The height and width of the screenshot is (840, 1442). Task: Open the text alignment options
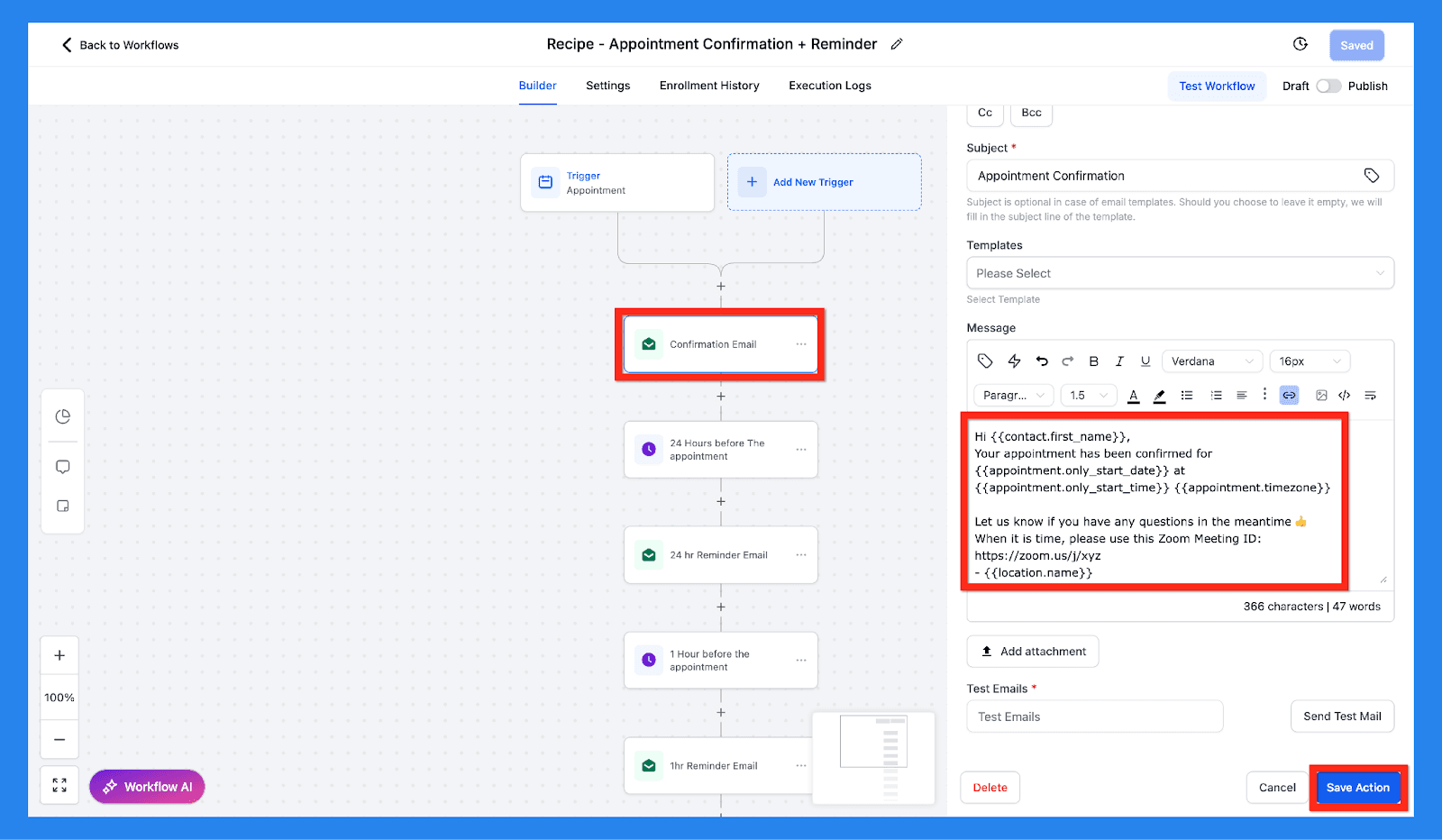(1242, 396)
